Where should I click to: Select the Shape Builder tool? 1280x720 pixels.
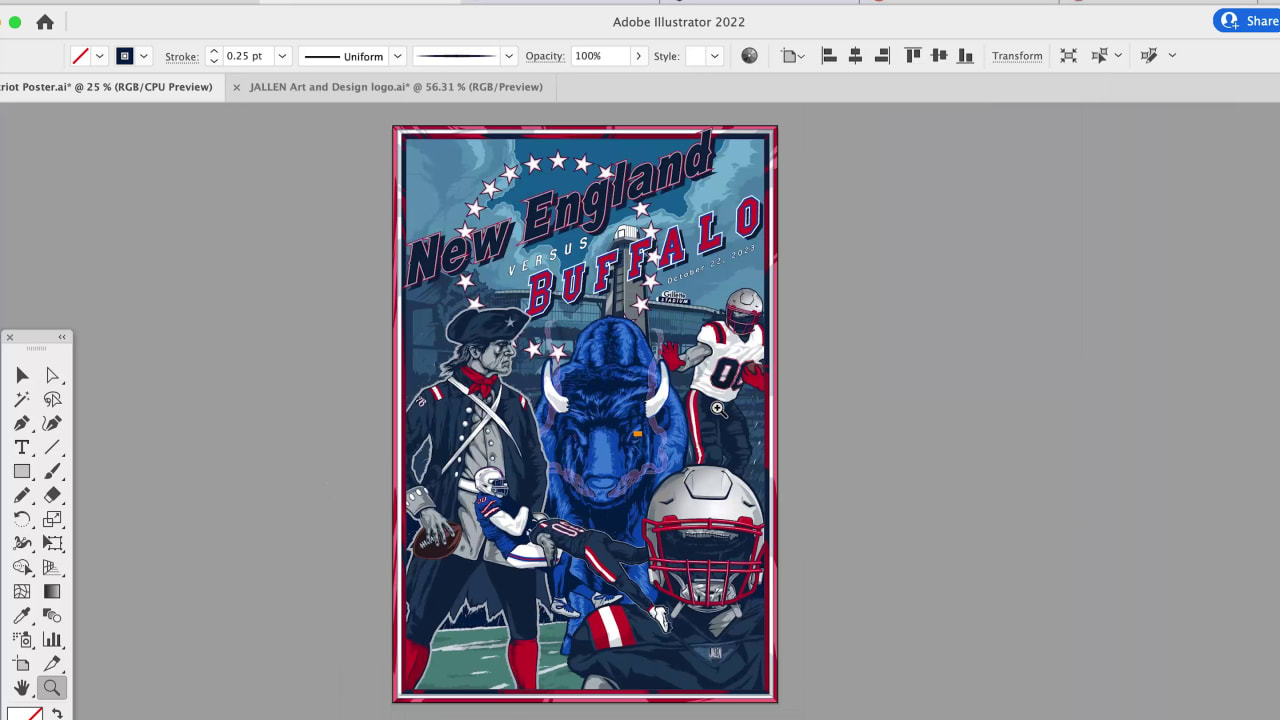pyautogui.click(x=22, y=567)
